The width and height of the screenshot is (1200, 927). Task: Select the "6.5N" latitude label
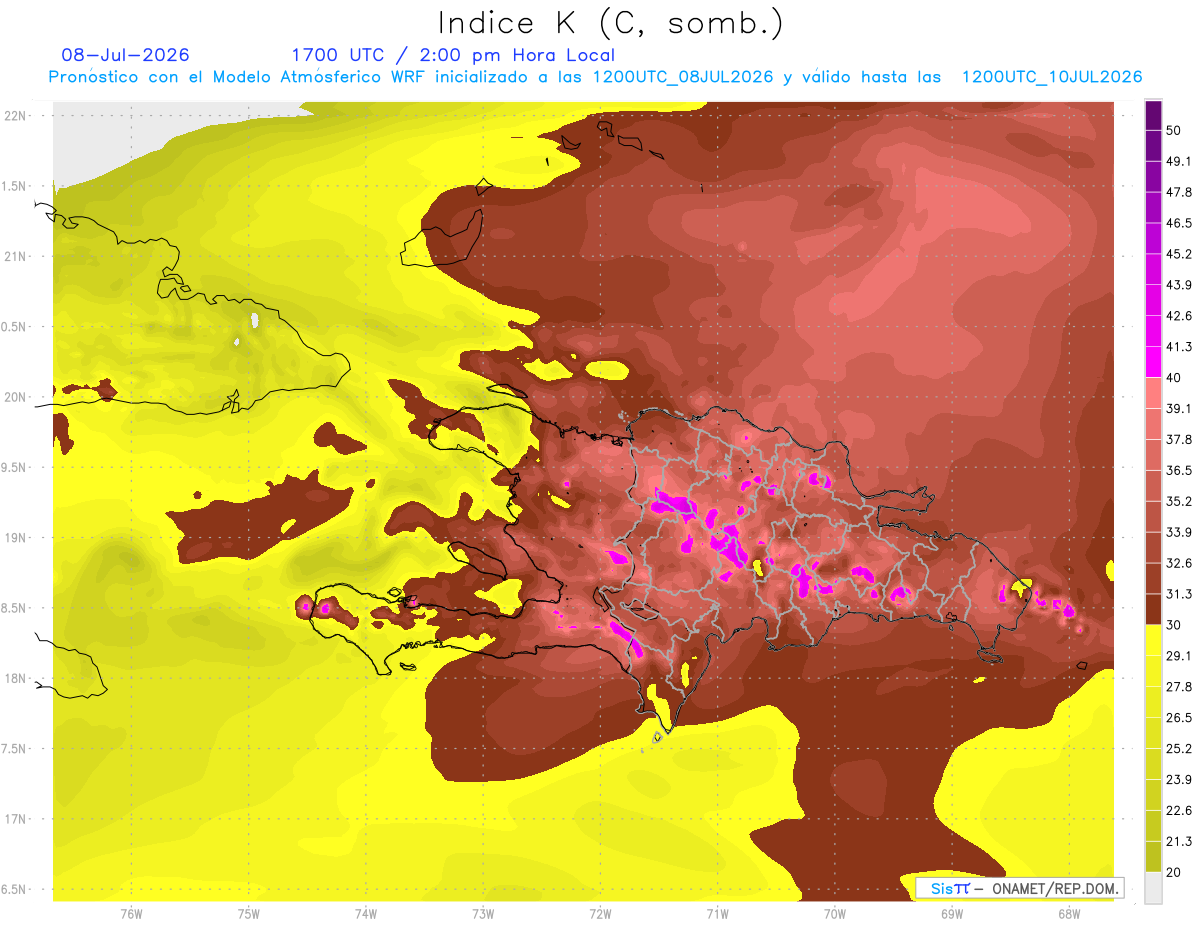(14, 889)
